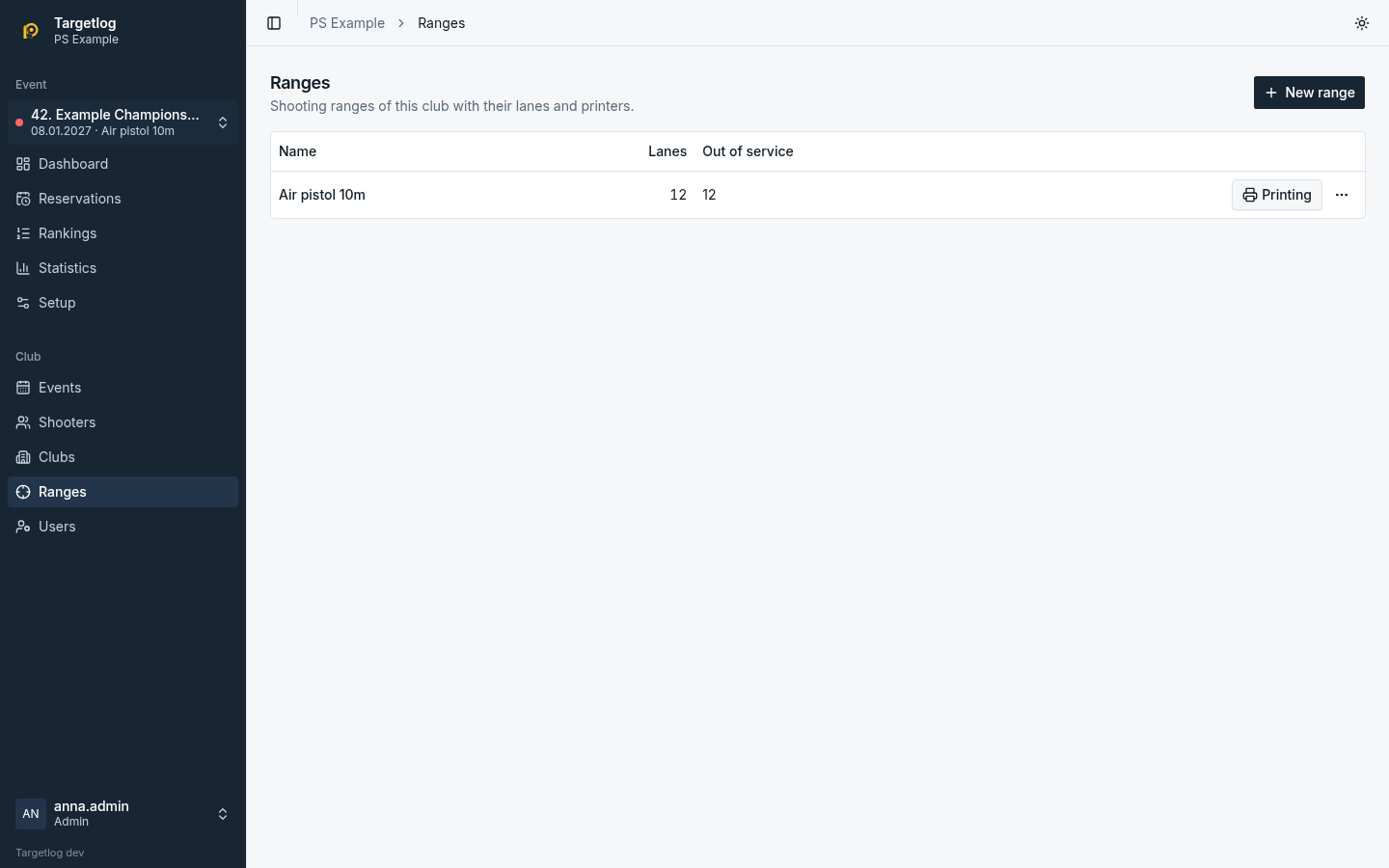This screenshot has height=868, width=1389.
Task: Open Reservations page
Action: (123, 199)
